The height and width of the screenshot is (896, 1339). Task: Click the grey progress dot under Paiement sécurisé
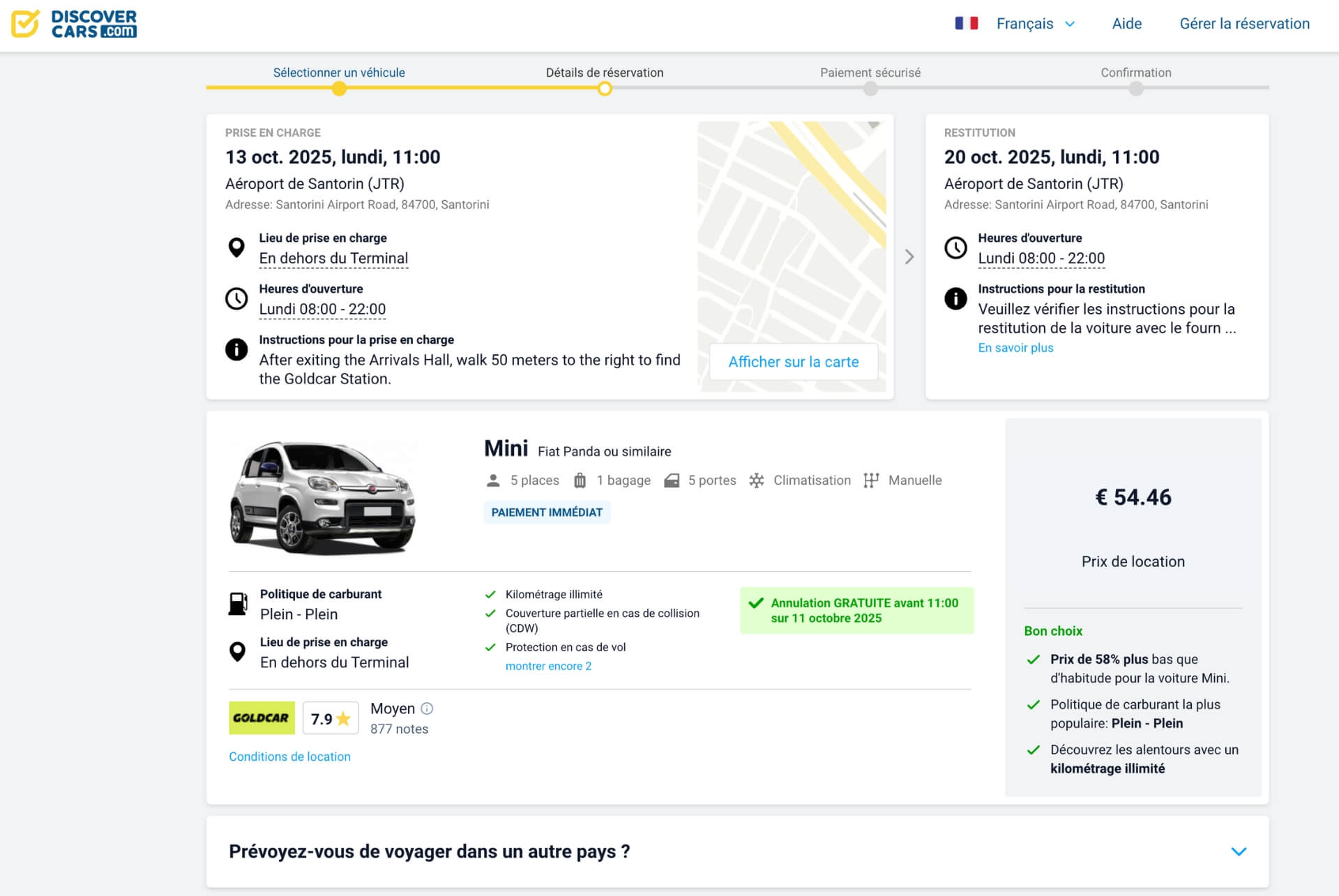click(870, 89)
